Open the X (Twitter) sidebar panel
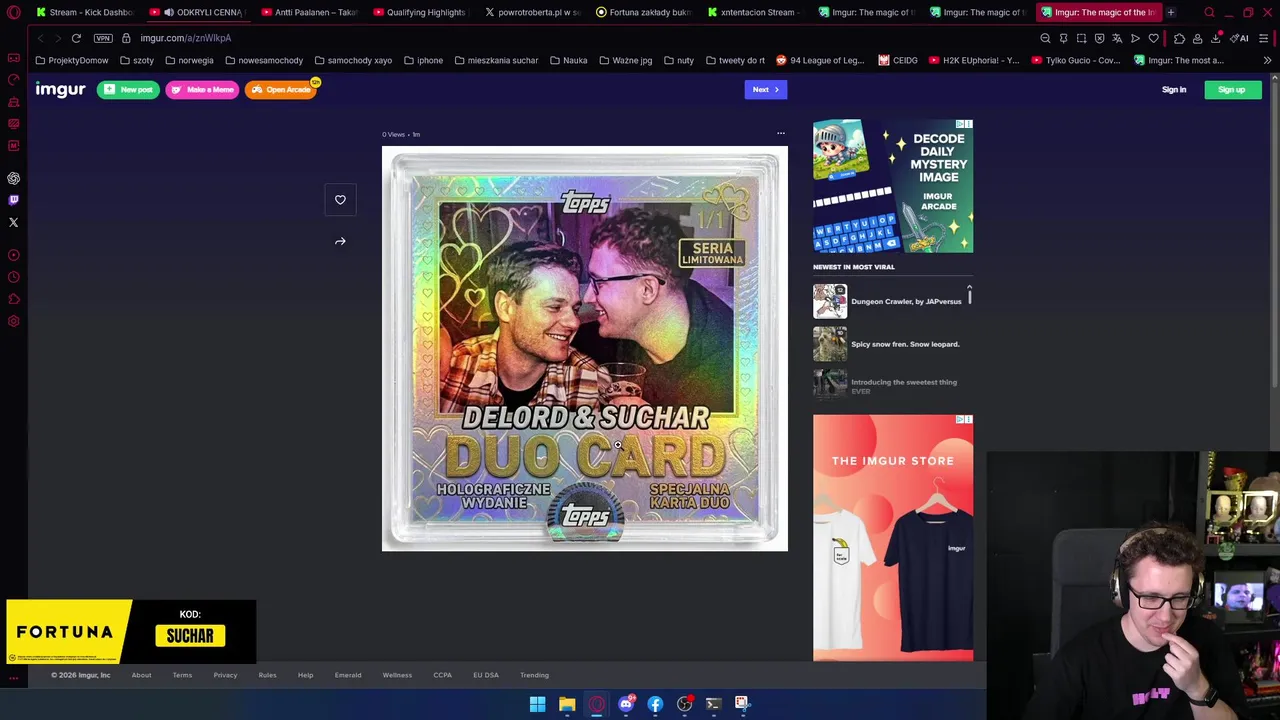The width and height of the screenshot is (1280, 720). pyautogui.click(x=13, y=222)
